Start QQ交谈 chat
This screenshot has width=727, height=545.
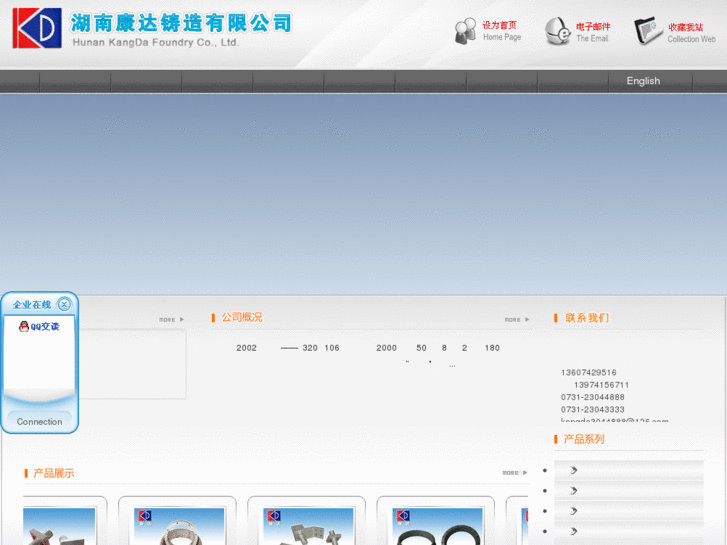[45, 327]
